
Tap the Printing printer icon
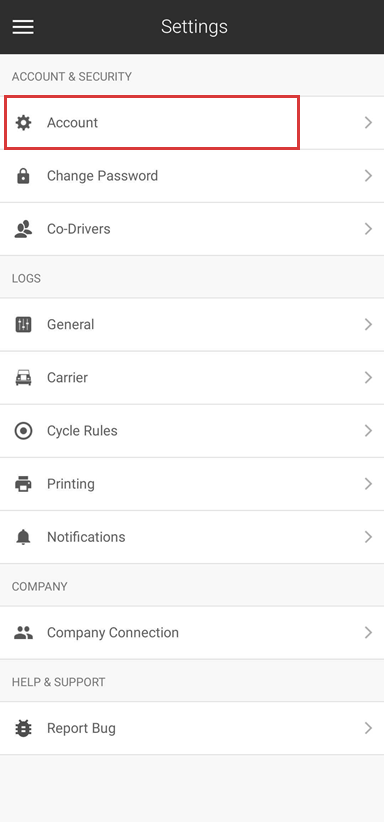tap(23, 484)
